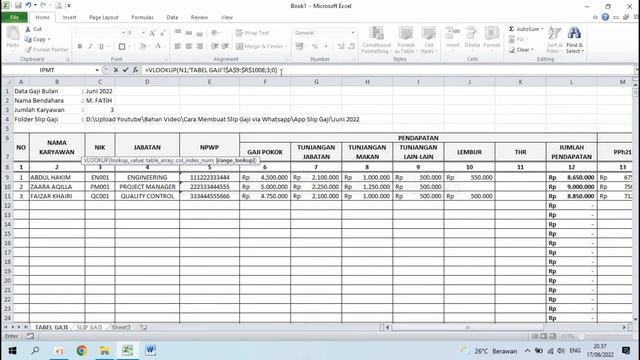Switch to the Page Layout tab
Viewport: 640px width, 360px height.
coord(104,18)
